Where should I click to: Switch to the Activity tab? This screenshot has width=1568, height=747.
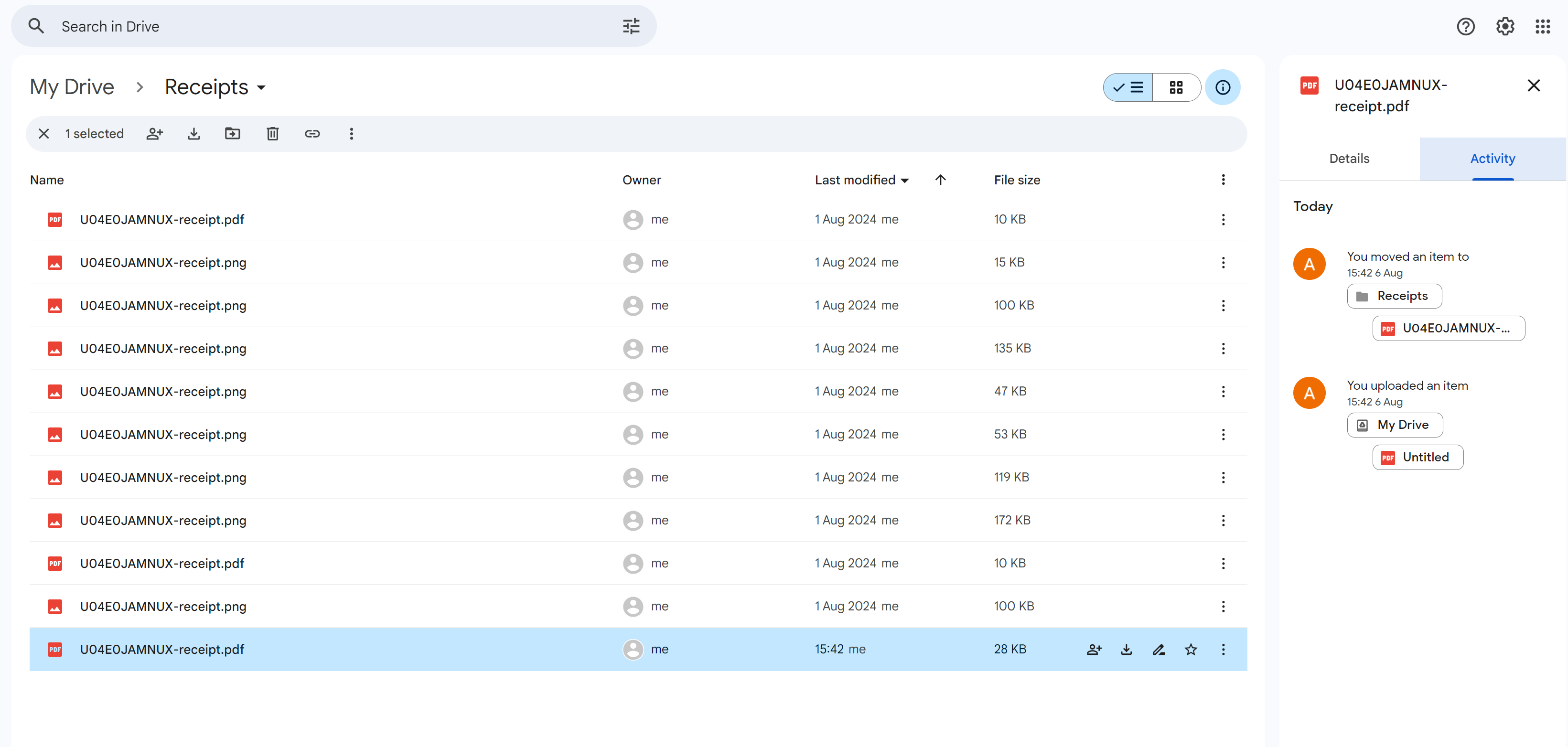coord(1492,159)
